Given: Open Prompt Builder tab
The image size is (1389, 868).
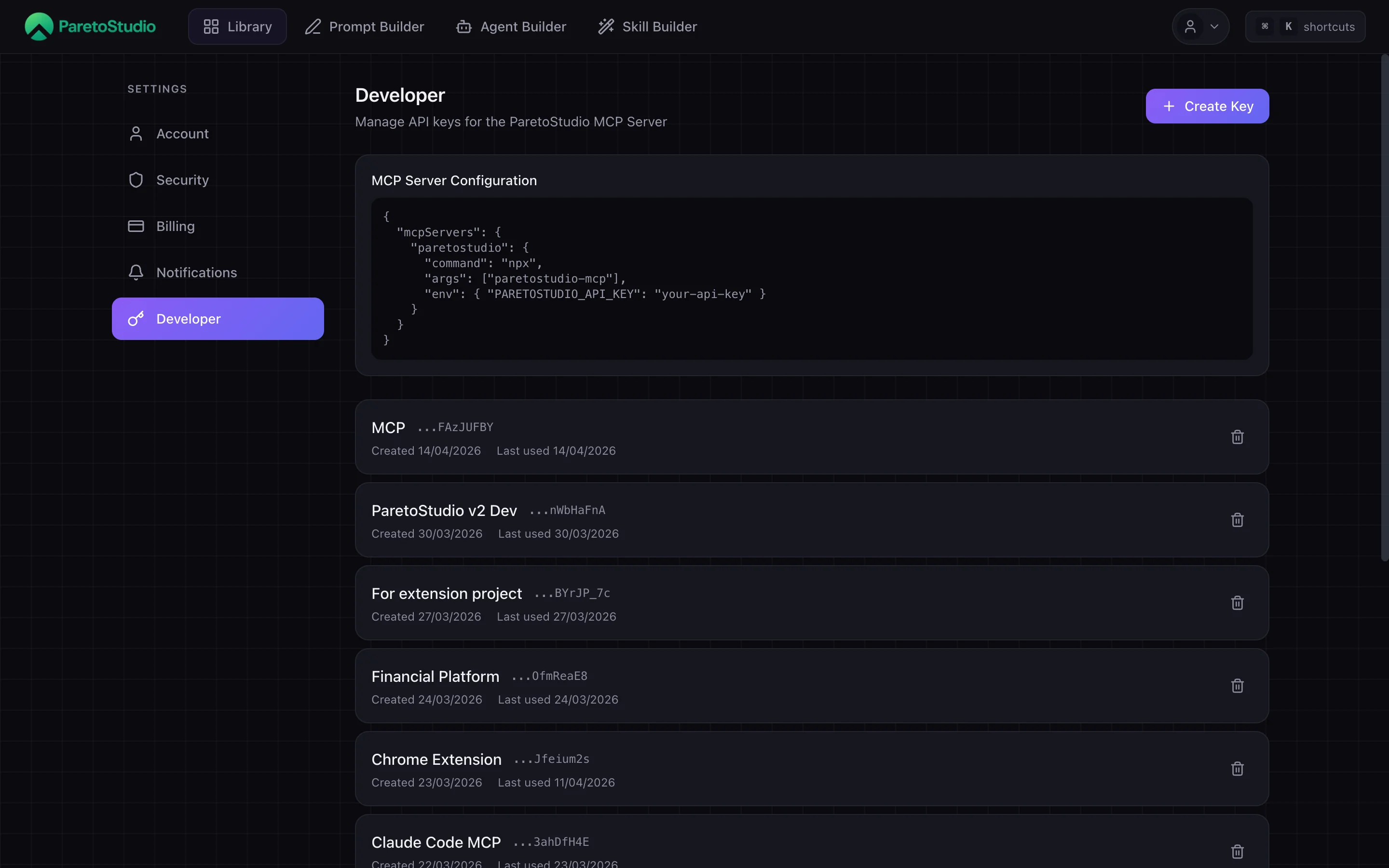Looking at the screenshot, I should coord(365,27).
